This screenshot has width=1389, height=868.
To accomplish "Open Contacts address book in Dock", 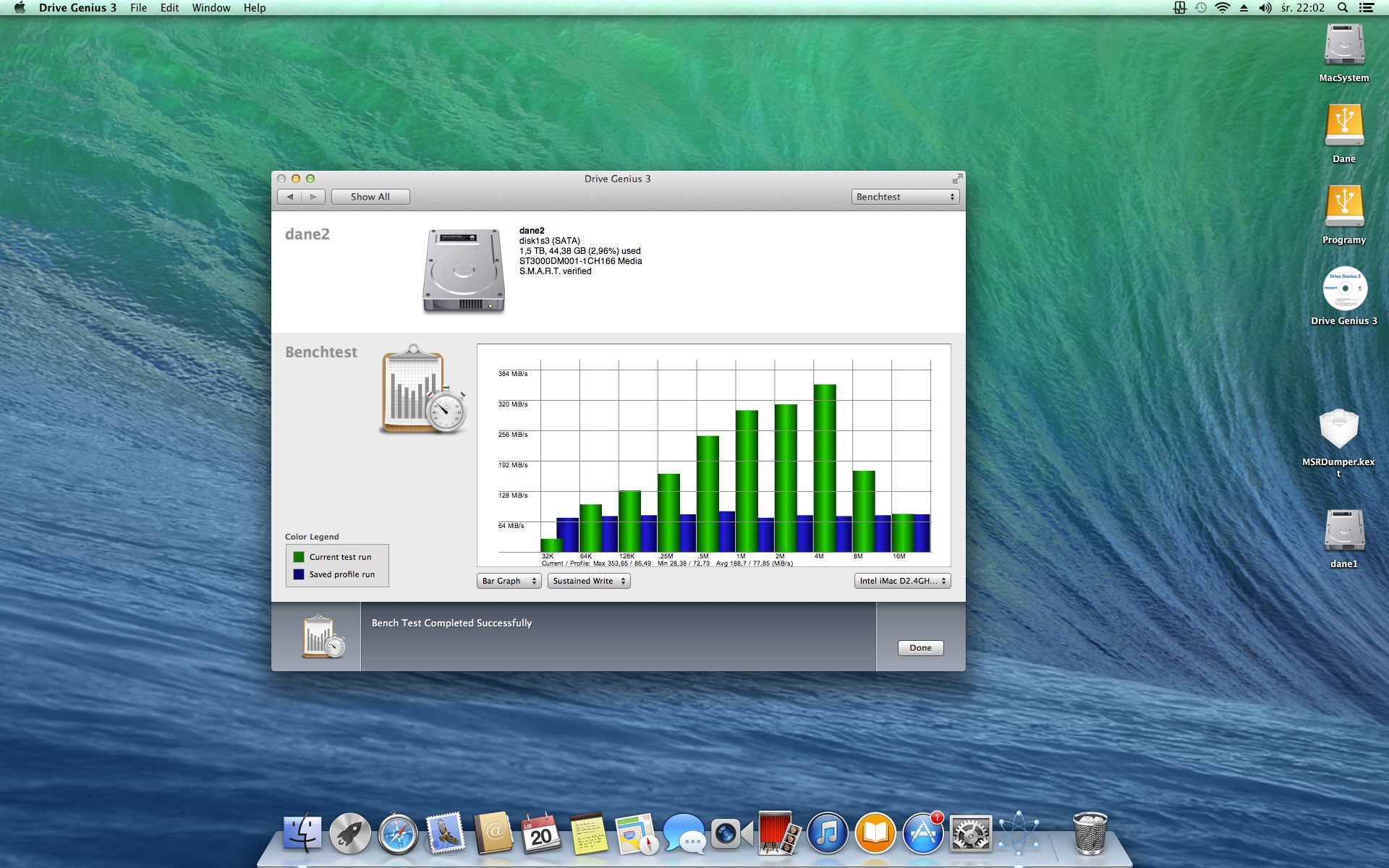I will [x=493, y=834].
